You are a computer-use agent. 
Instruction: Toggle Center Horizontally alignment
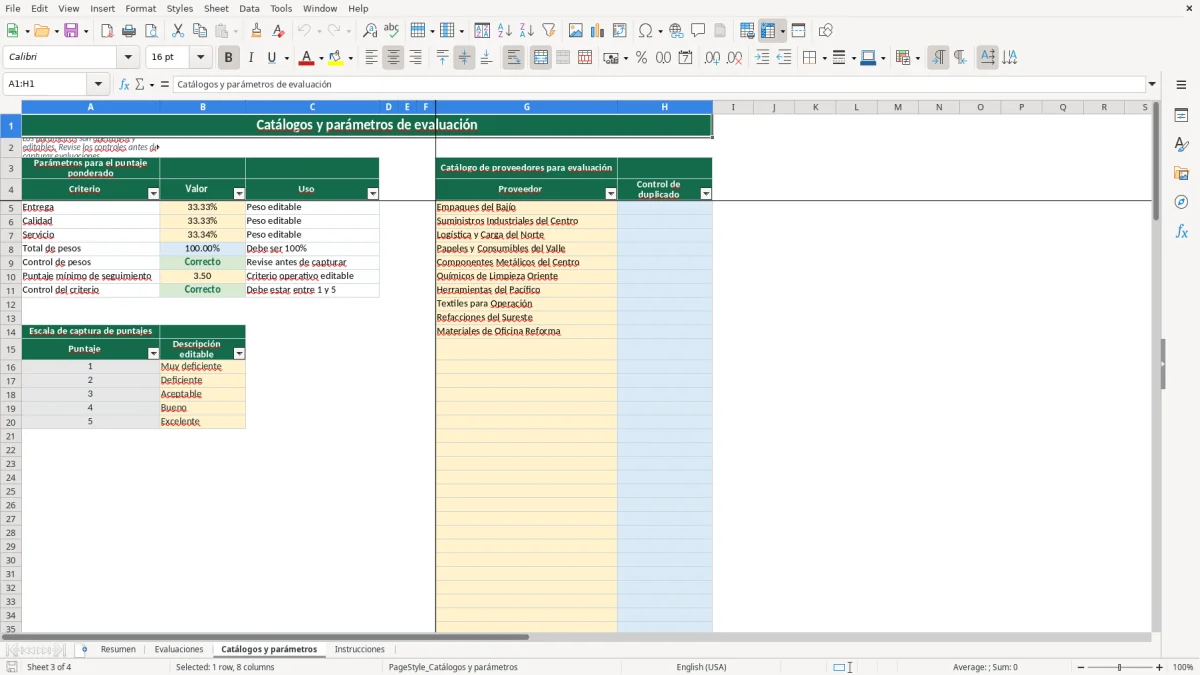click(393, 58)
